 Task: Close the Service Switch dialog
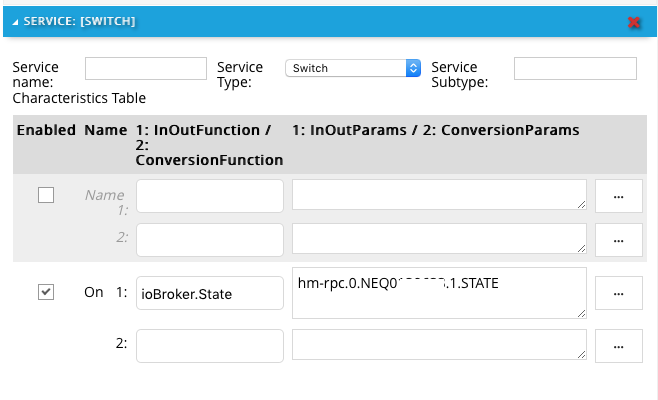click(x=633, y=21)
